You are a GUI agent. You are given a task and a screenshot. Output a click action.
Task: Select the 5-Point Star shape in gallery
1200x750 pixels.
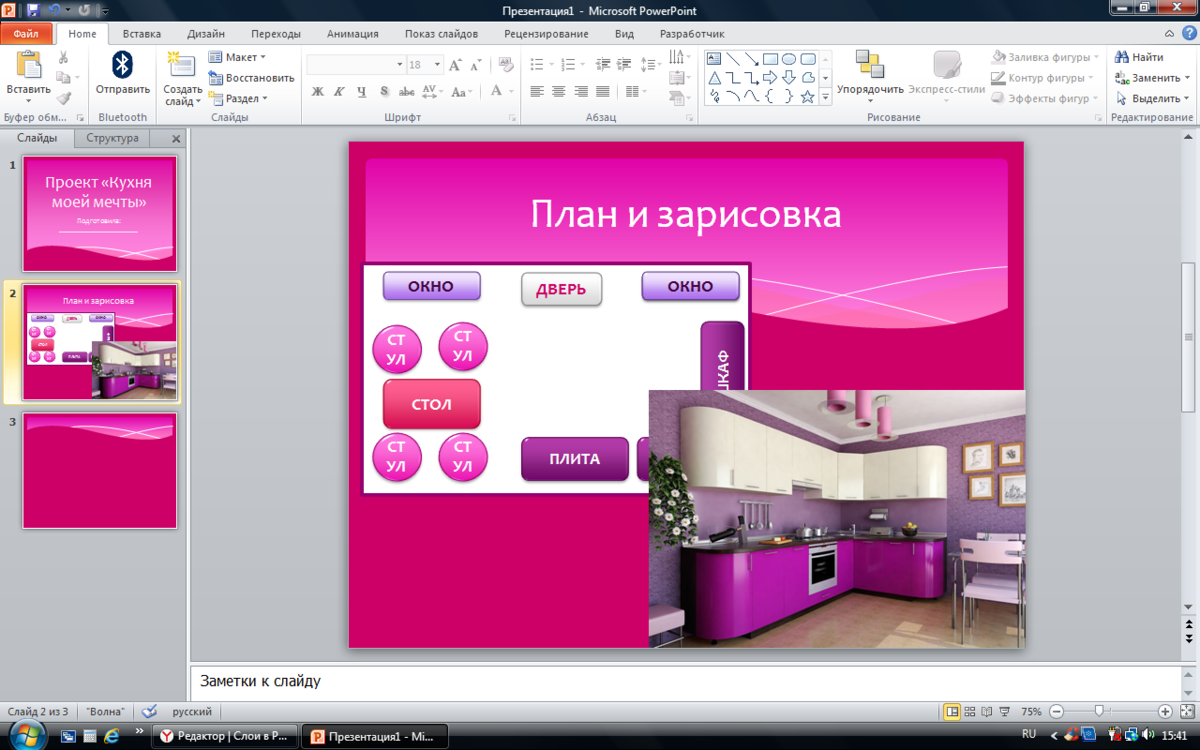click(x=808, y=97)
